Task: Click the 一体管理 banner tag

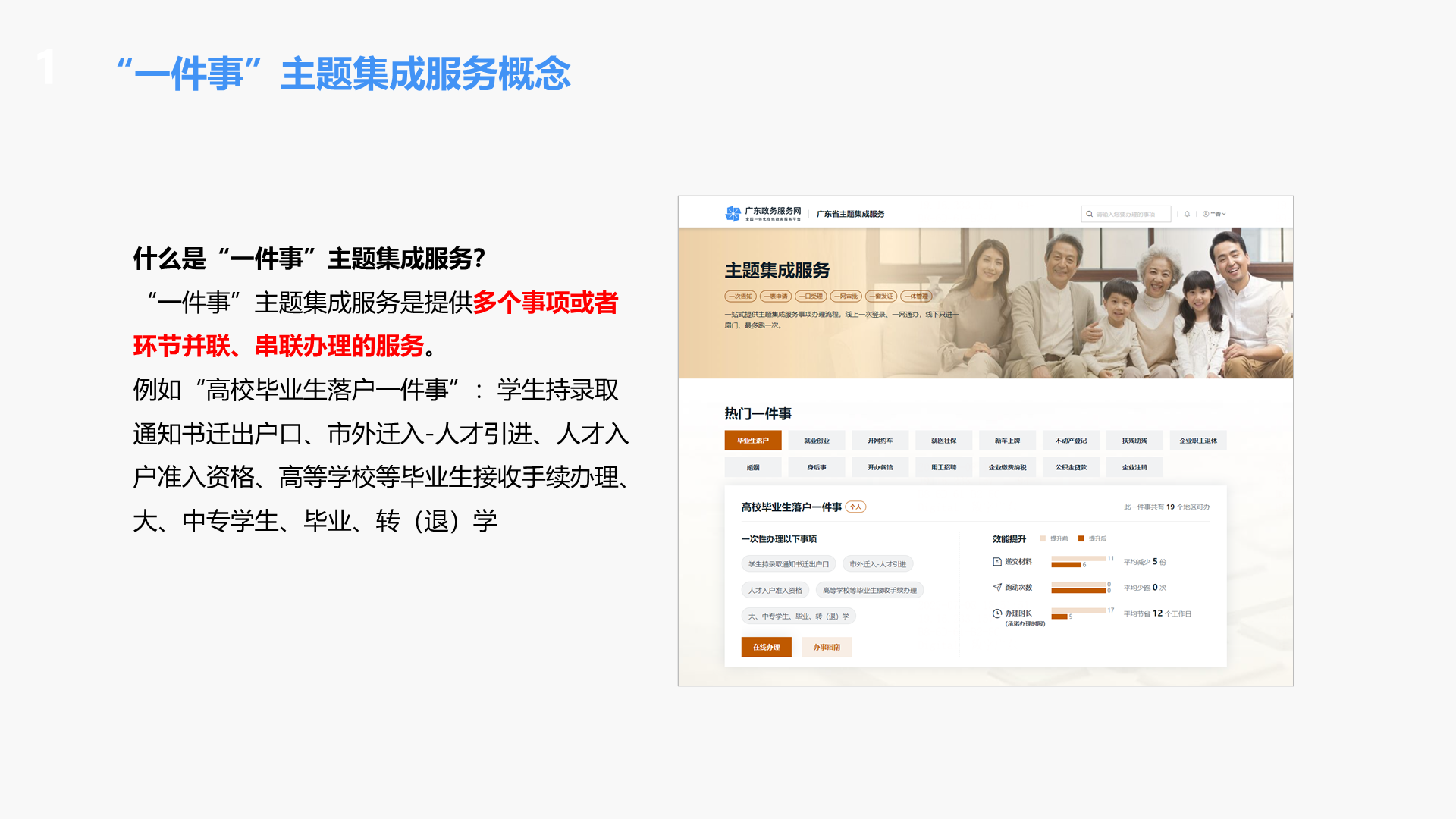Action: coord(916,297)
